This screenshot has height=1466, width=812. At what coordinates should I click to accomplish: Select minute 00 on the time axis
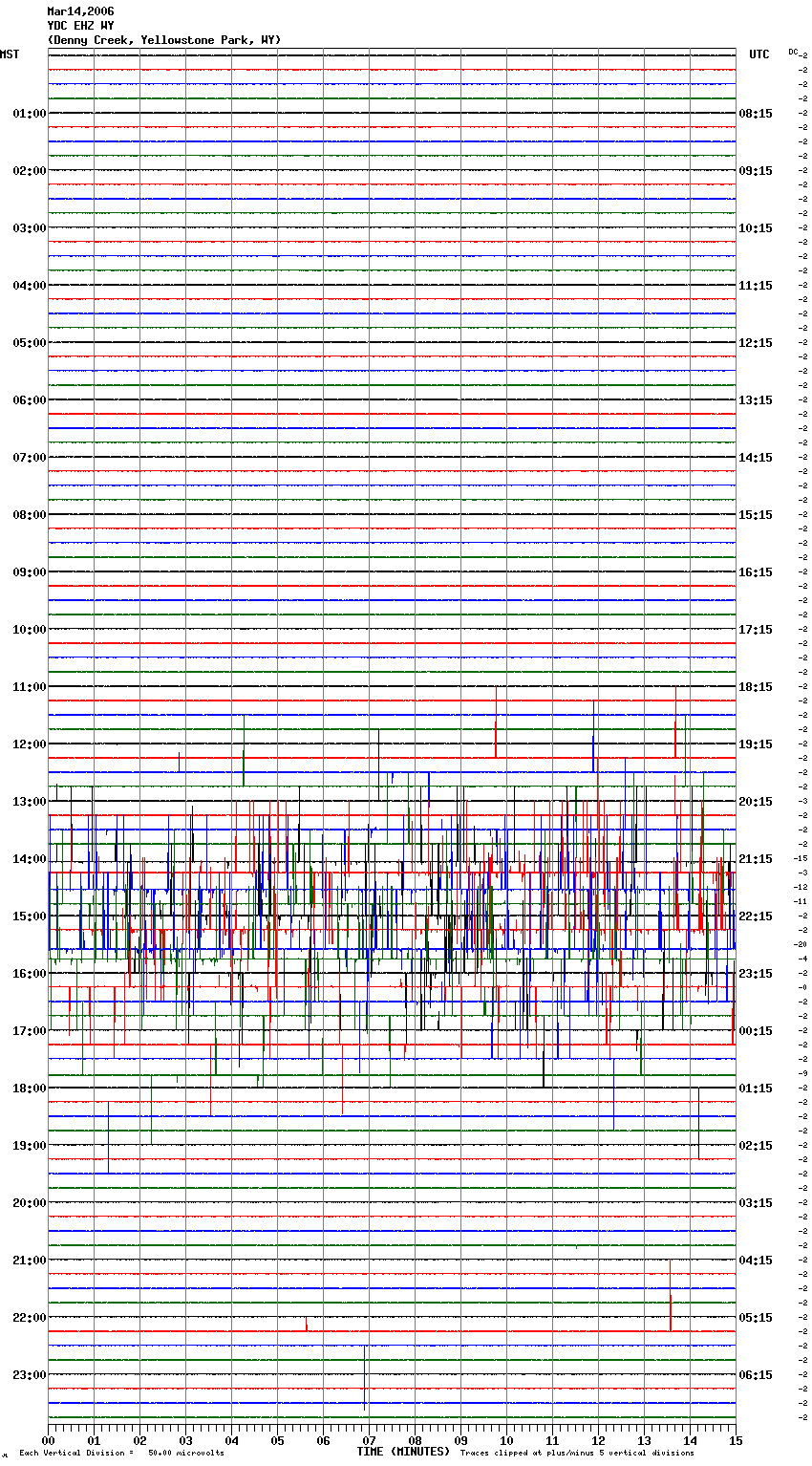pos(48,1440)
